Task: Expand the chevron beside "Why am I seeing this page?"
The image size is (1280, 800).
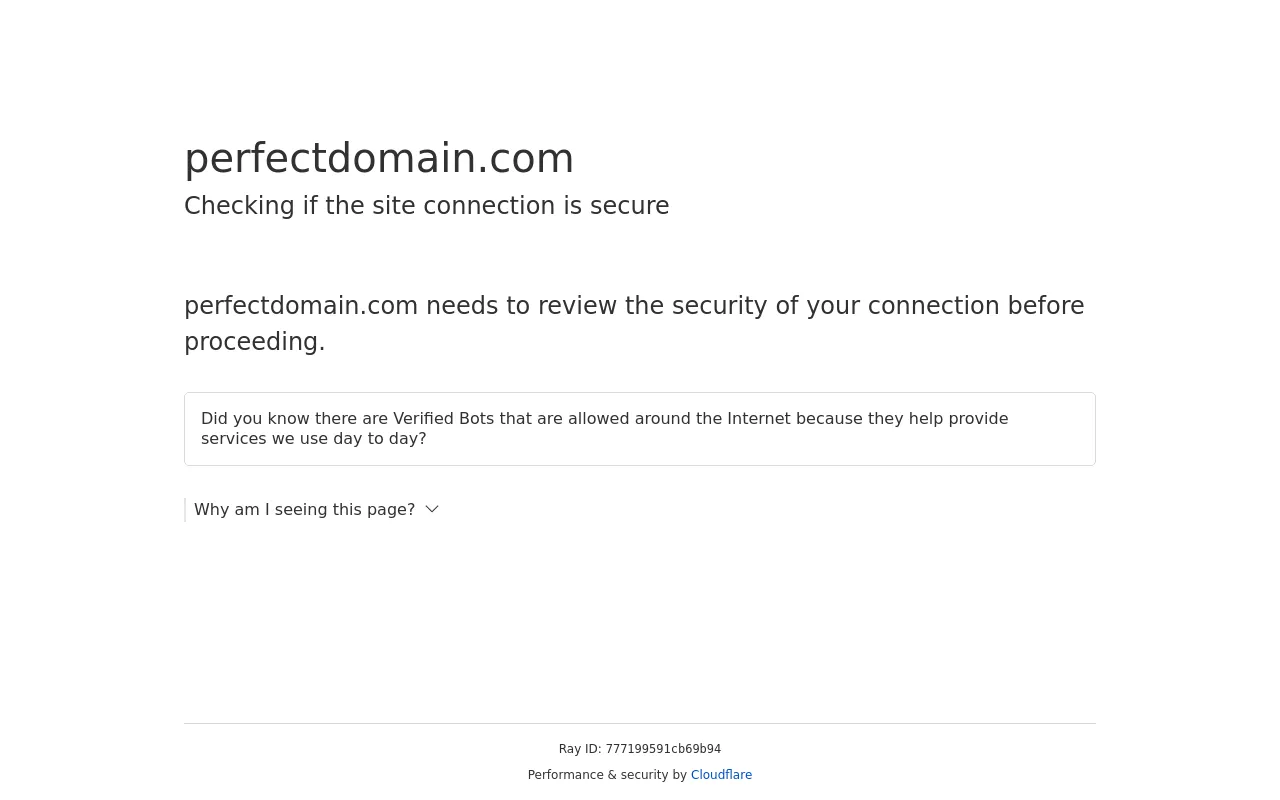Action: click(432, 509)
